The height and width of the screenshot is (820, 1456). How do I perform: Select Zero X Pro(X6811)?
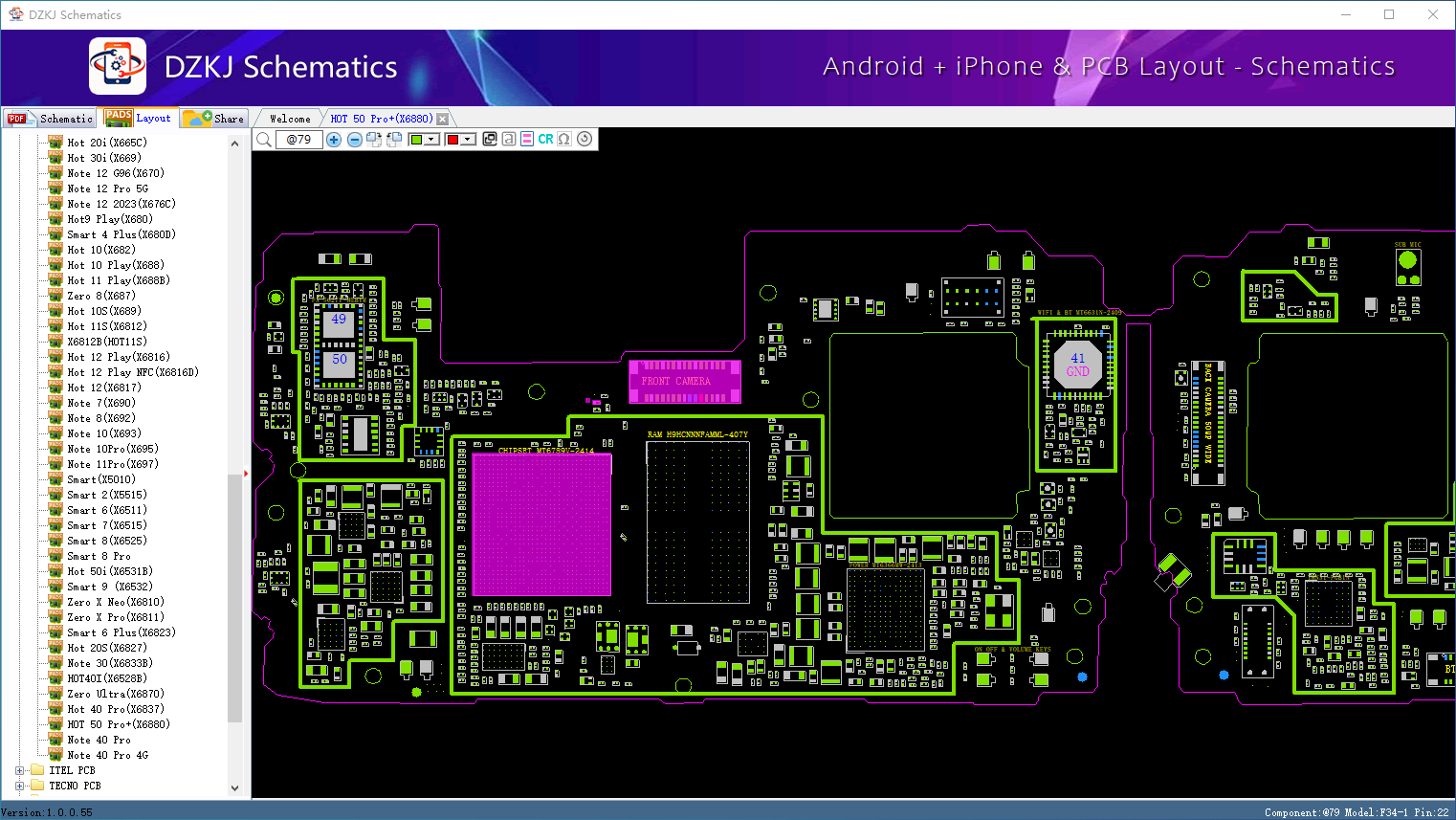[116, 617]
